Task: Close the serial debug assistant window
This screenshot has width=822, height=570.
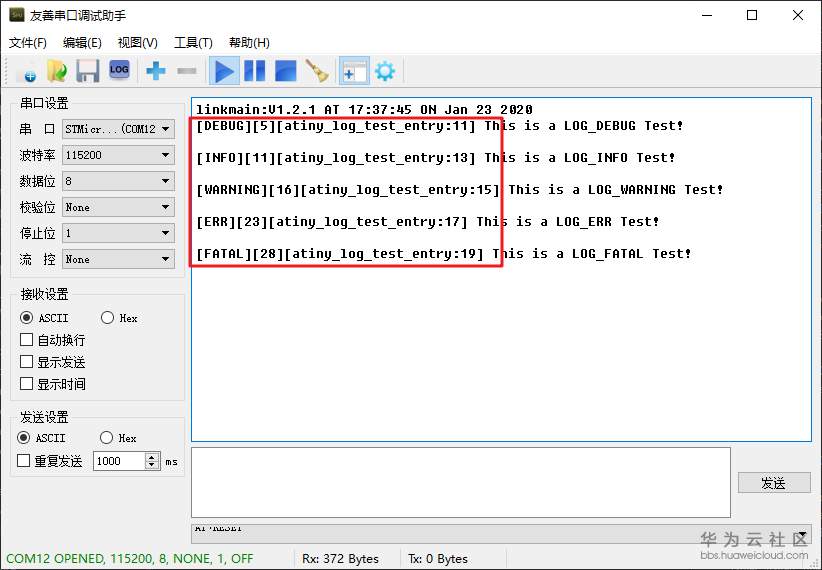Action: coord(798,15)
